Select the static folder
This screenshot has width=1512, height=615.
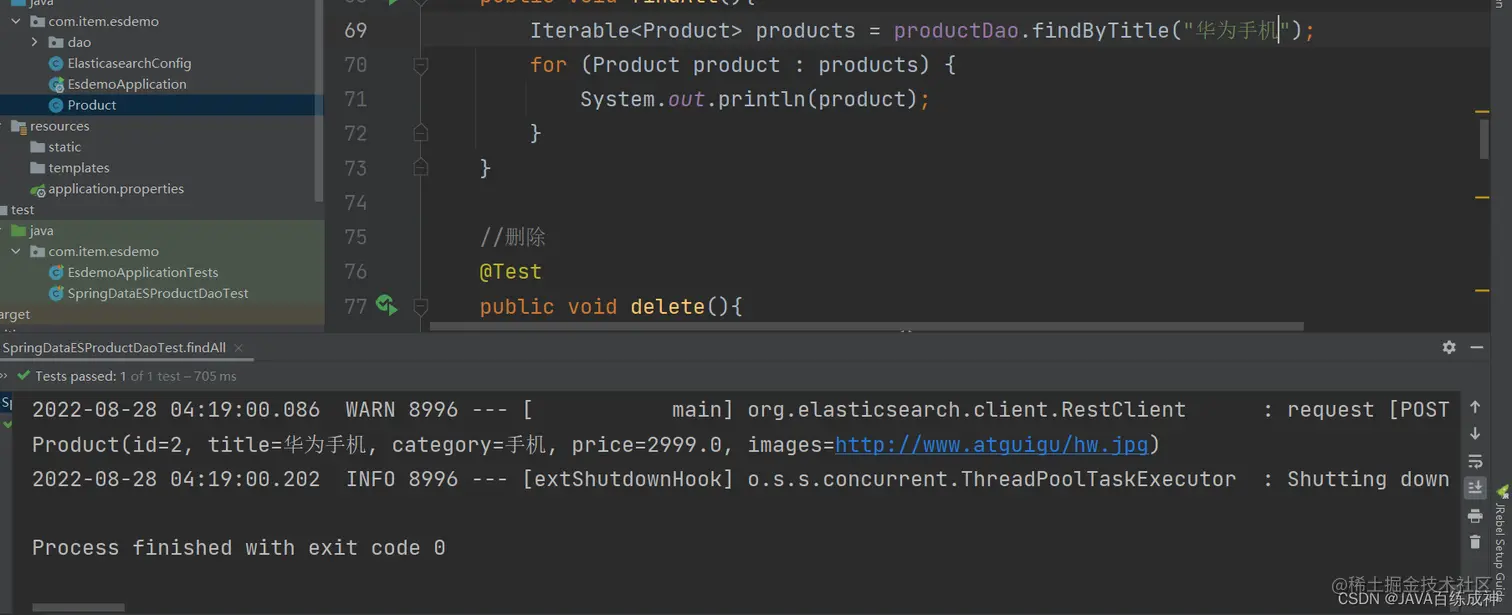click(64, 147)
